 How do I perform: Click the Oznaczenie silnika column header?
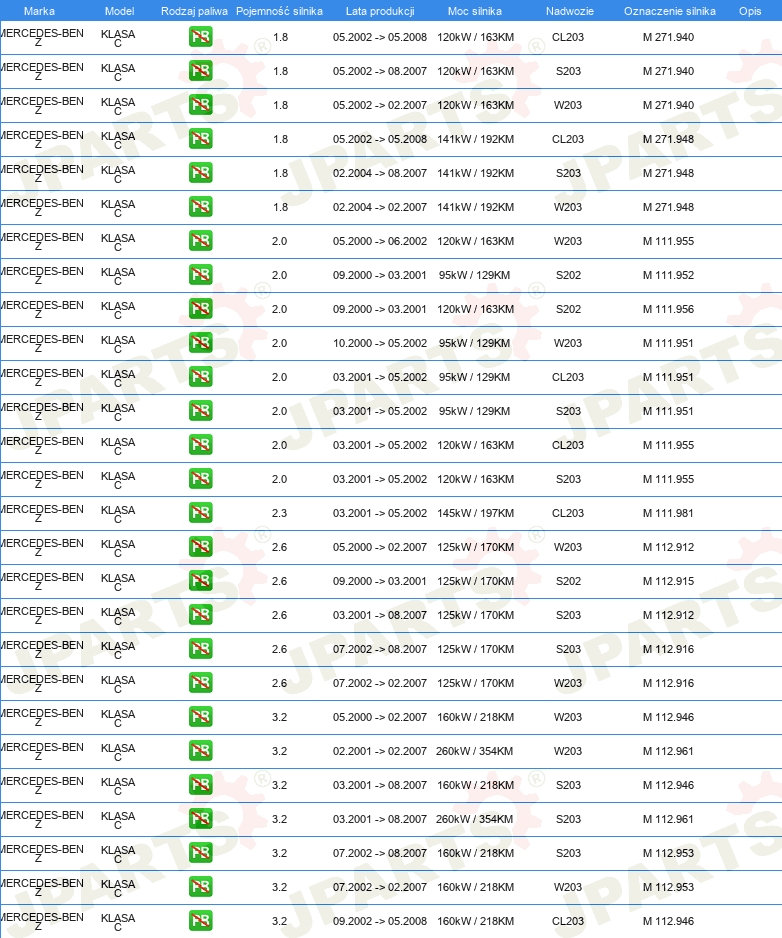670,11
